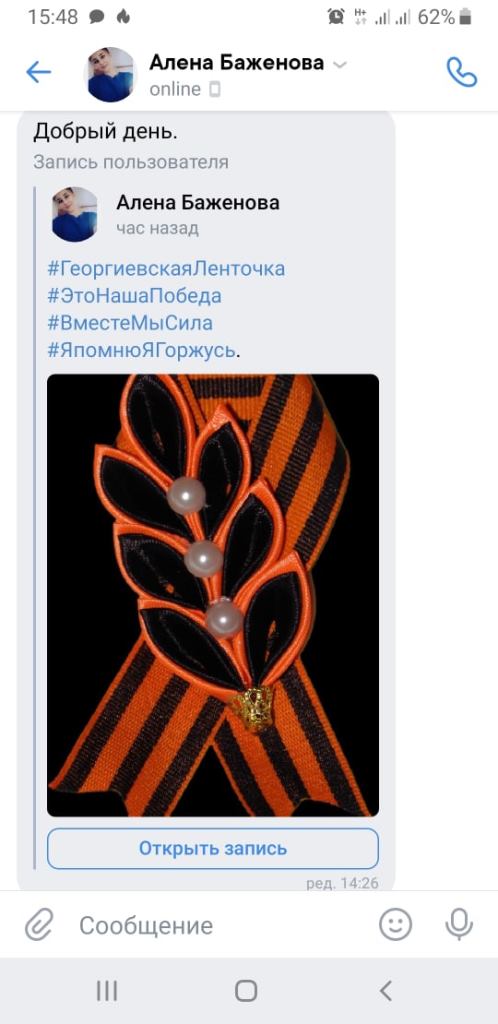Viewport: 498px width, 1024px height.
Task: Open the #ГеоргиевскаяЛенточка hashtag
Action: pyautogui.click(x=166, y=268)
